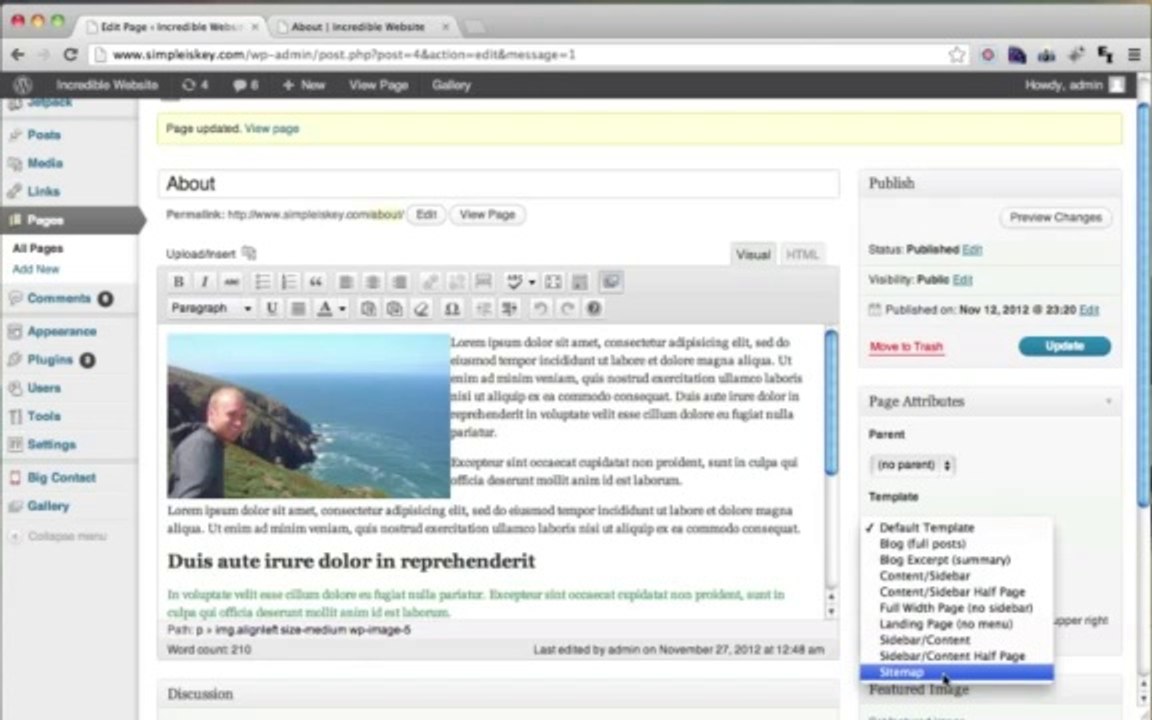The image size is (1152, 720).
Task: Click the About page title field
Action: 498,184
